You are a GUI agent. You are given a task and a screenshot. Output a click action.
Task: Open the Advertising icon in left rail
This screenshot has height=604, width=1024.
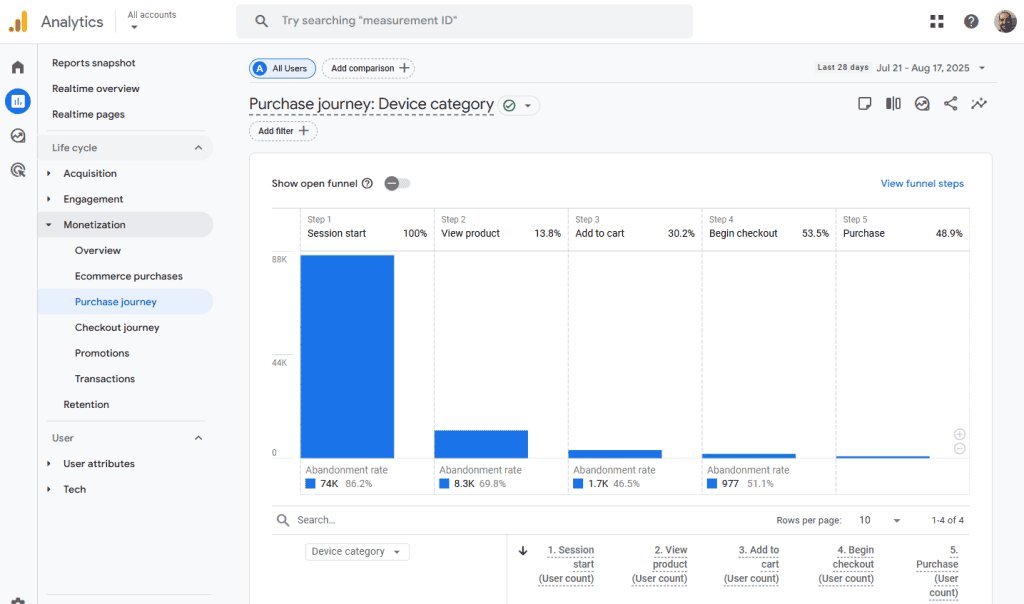click(18, 170)
